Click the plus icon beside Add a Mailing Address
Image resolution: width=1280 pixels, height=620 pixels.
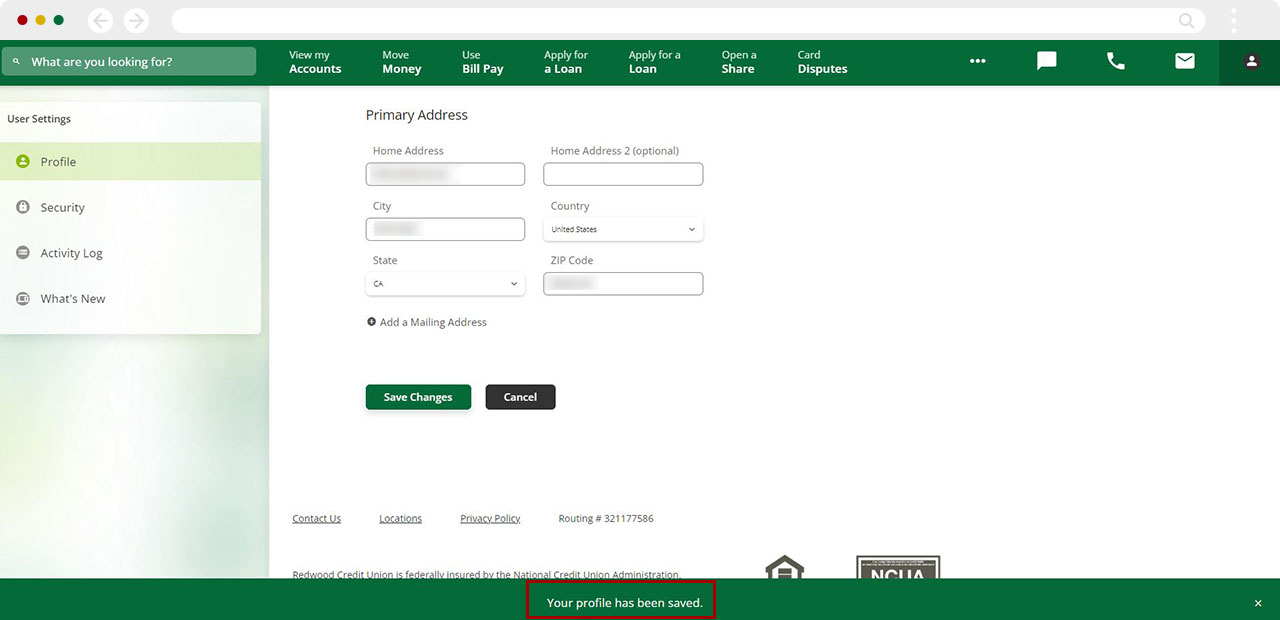point(371,322)
